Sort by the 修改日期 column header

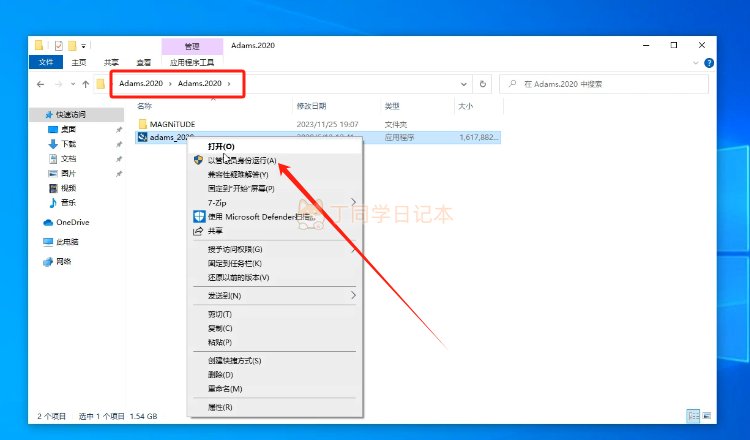click(x=311, y=106)
